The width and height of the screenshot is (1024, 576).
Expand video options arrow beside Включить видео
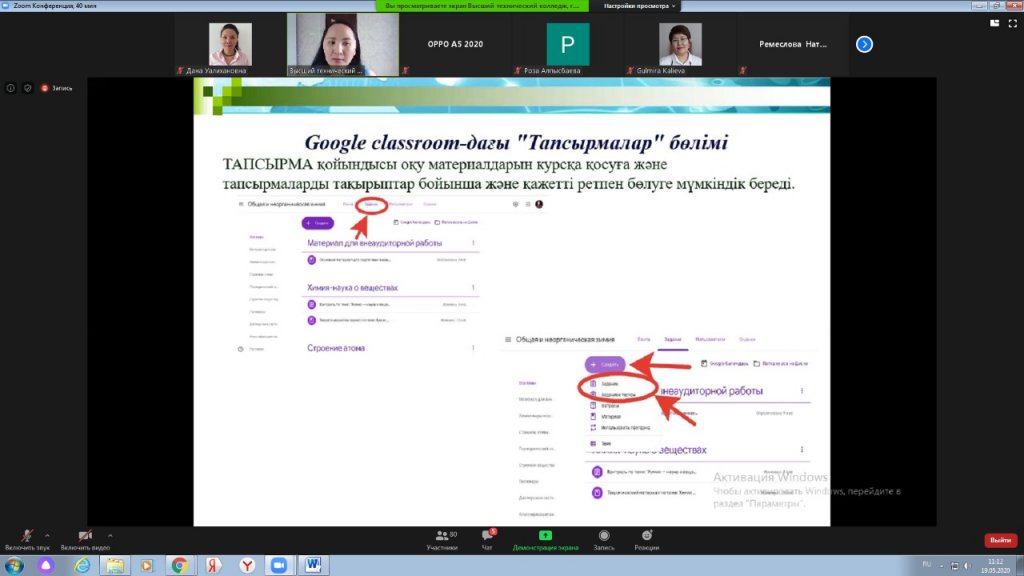(x=110, y=536)
